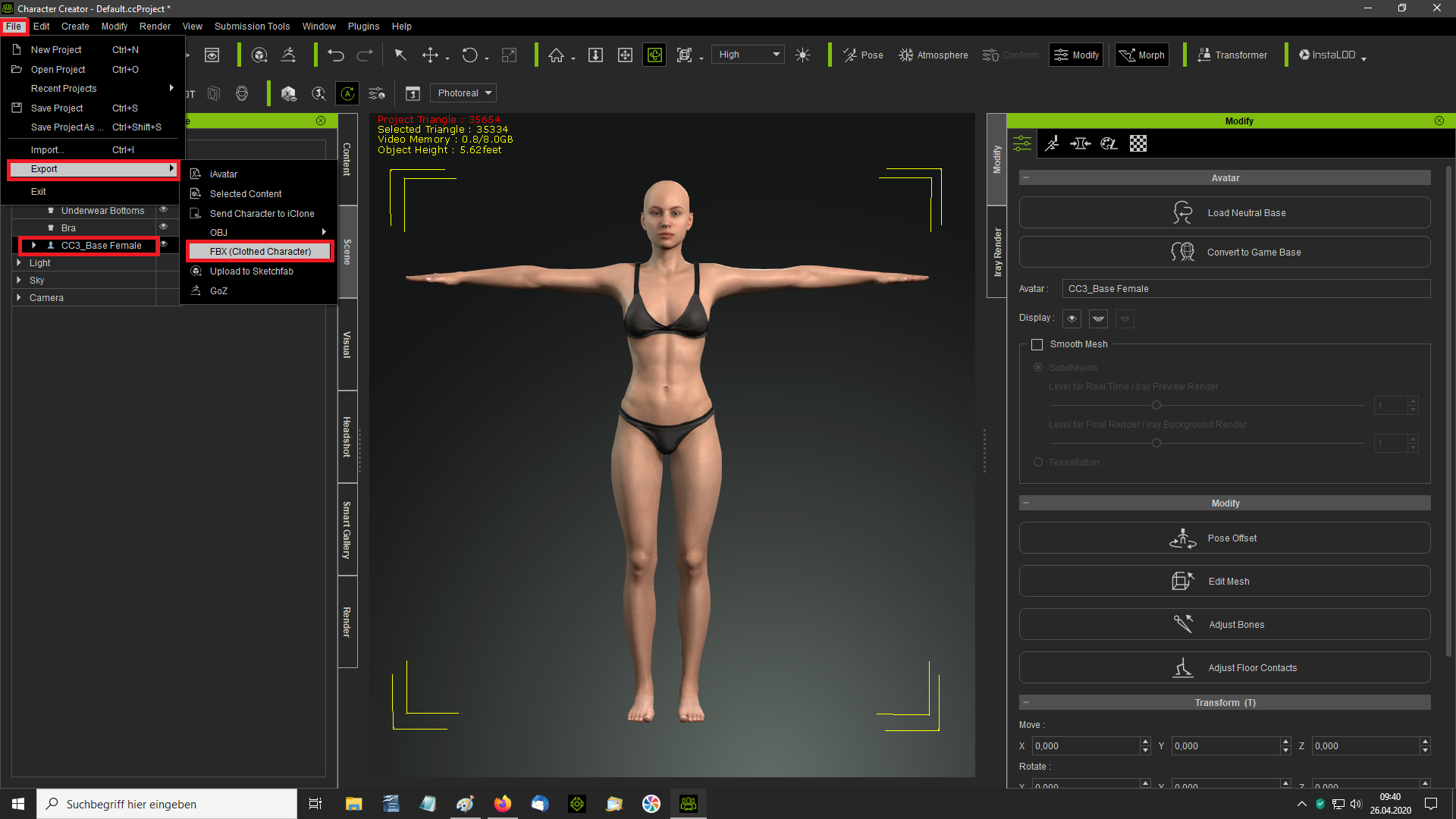
Task: Click the Windows taskbar search box
Action: (167, 804)
